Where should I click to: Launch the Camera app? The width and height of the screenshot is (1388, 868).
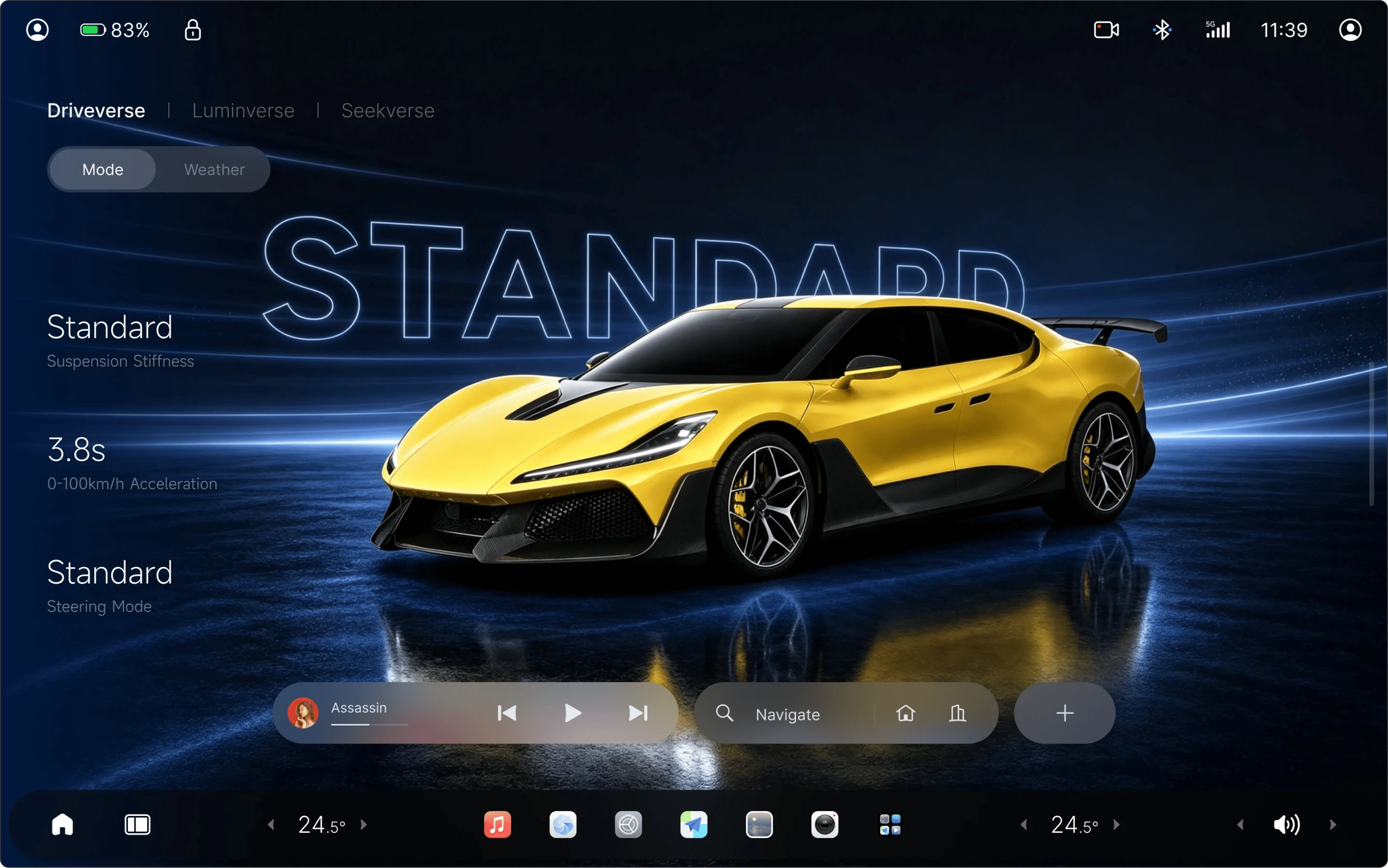pos(824,825)
